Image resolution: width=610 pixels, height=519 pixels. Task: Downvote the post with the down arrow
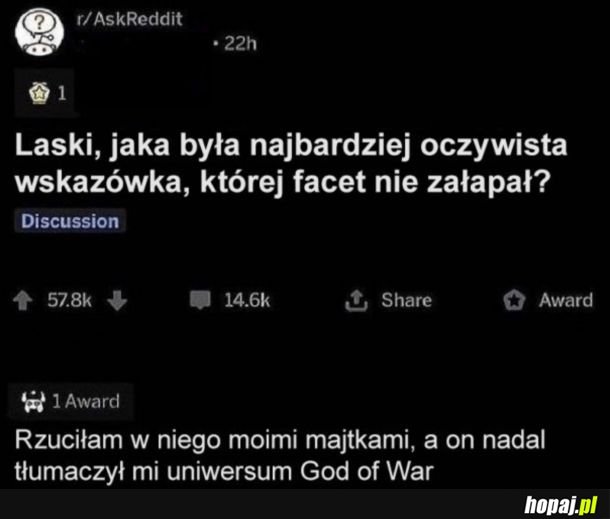click(117, 301)
